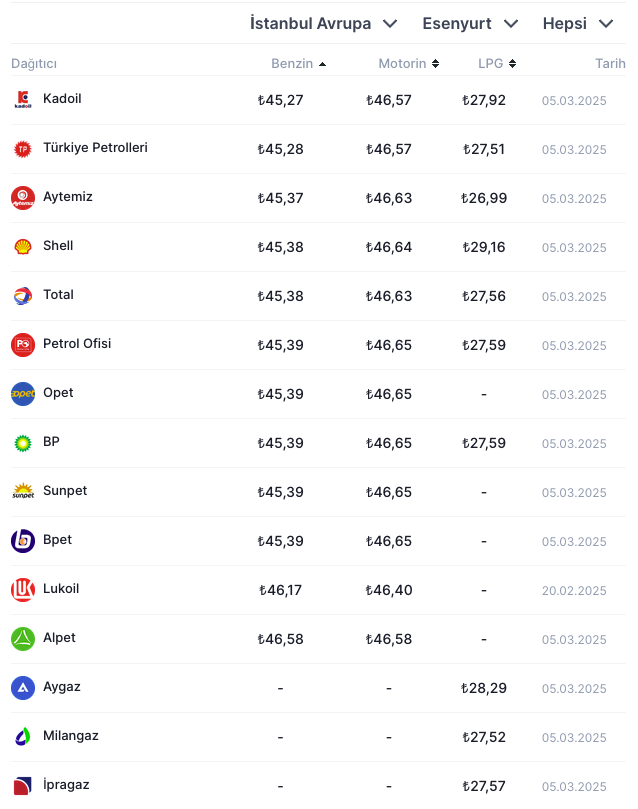Click the Türkiye Petrolleri logo icon
The width and height of the screenshot is (638, 809).
click(x=23, y=149)
